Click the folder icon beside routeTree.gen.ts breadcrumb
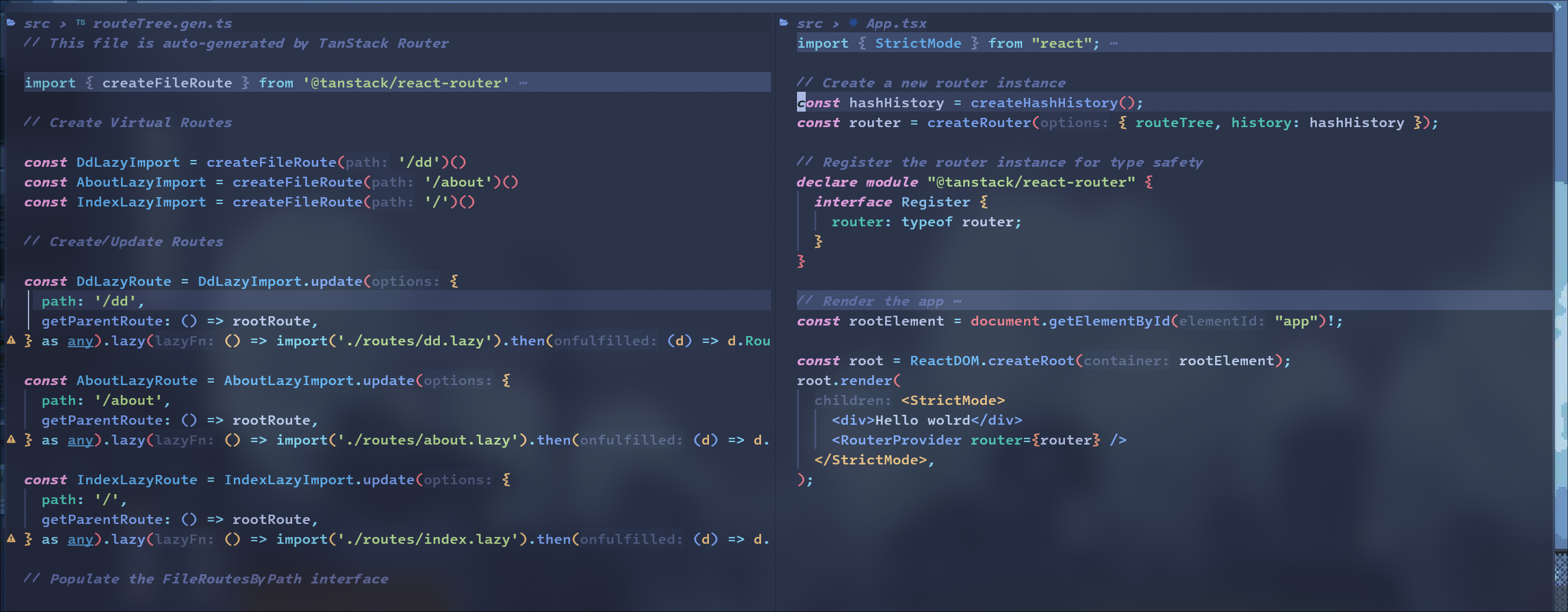1568x612 pixels. click(11, 23)
